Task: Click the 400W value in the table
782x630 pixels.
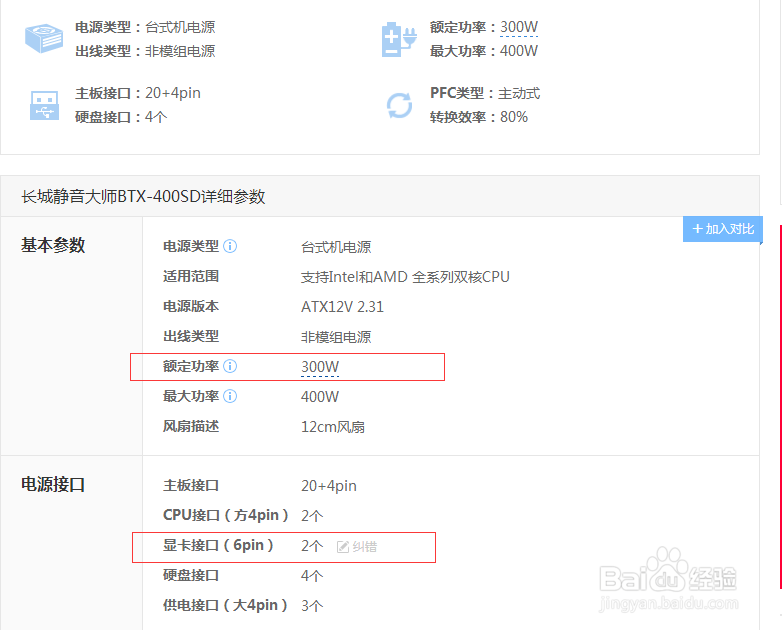Action: point(320,397)
